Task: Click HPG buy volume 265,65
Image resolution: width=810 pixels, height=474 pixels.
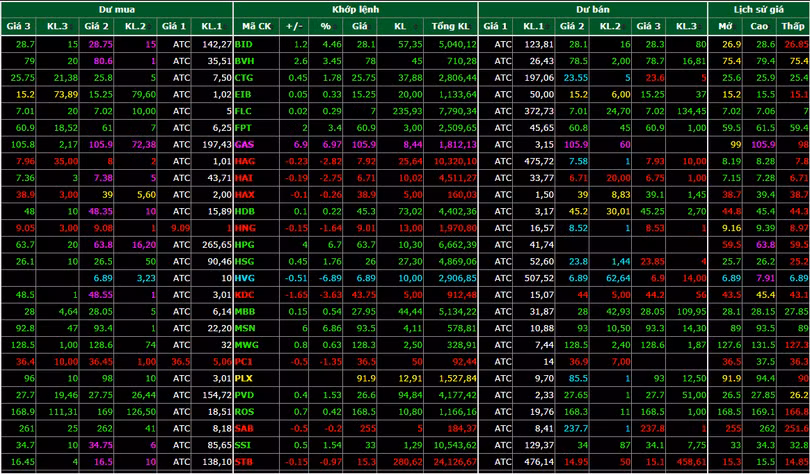Action: pos(217,245)
